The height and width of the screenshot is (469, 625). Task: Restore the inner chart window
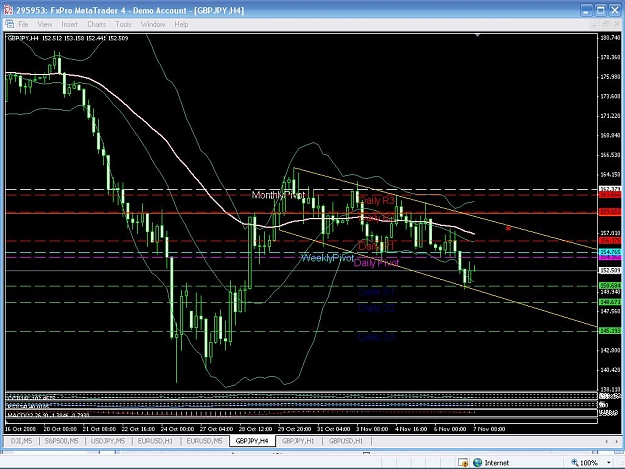coord(605,25)
